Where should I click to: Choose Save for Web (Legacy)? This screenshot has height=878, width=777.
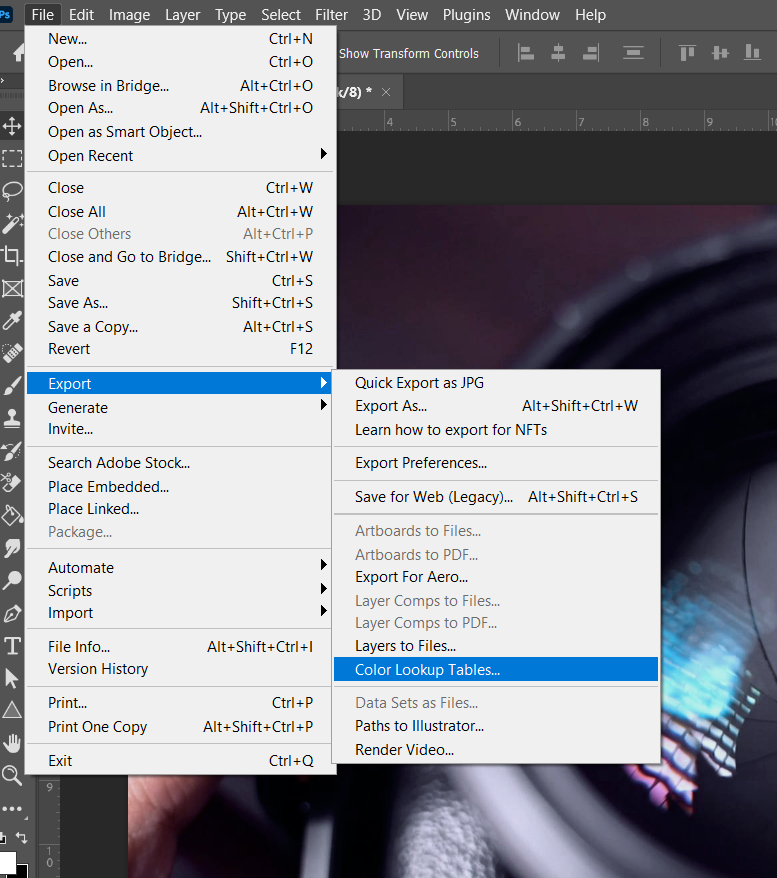[496, 497]
